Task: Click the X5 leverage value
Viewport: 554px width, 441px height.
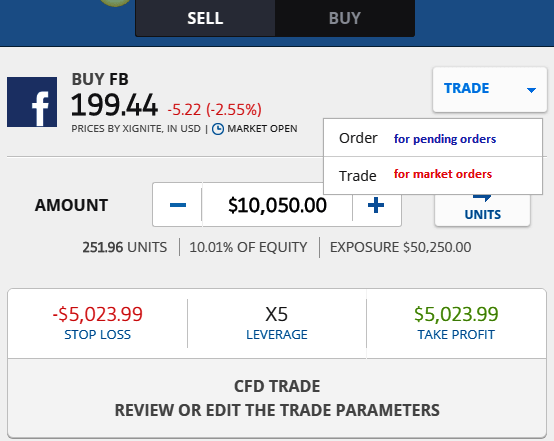Action: (277, 314)
